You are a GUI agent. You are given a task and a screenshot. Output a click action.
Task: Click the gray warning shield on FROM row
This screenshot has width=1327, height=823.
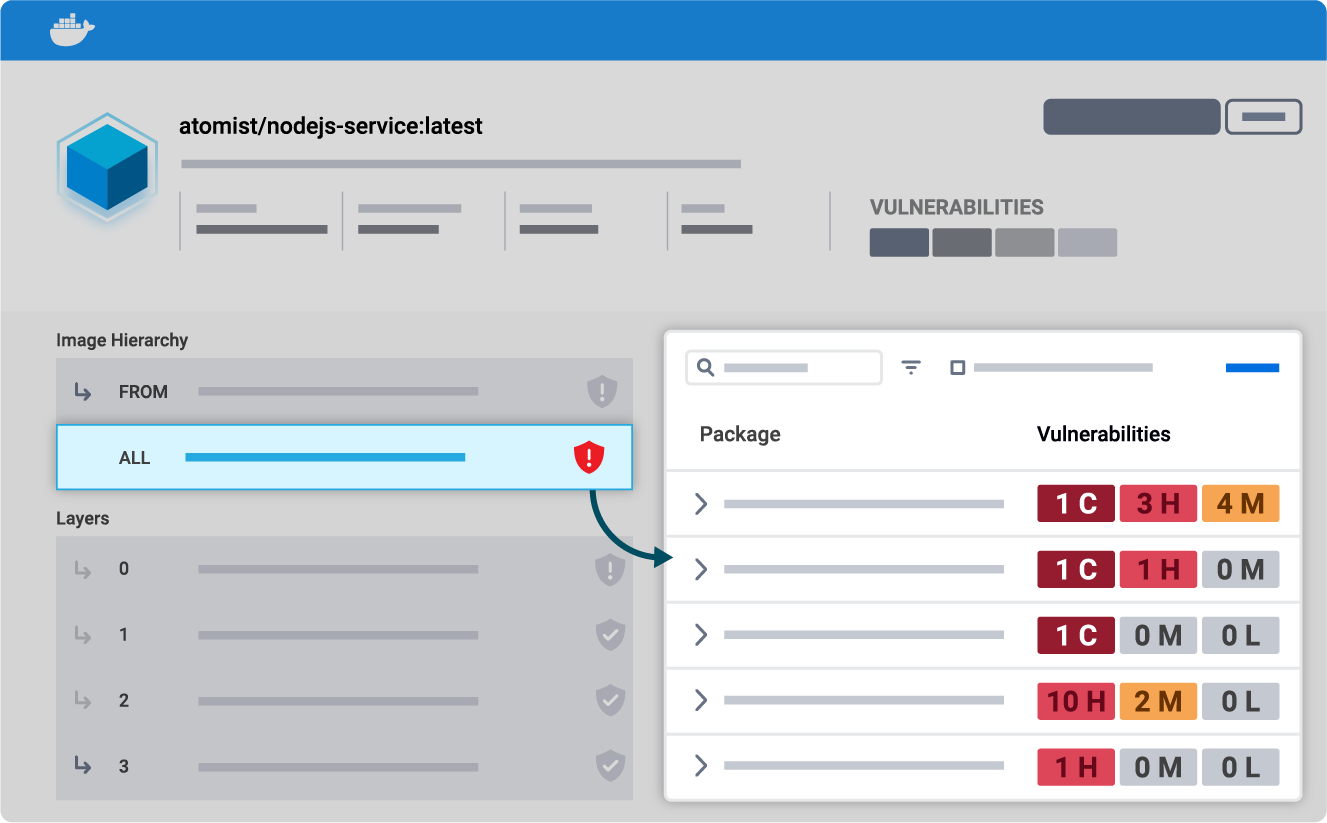[601, 392]
